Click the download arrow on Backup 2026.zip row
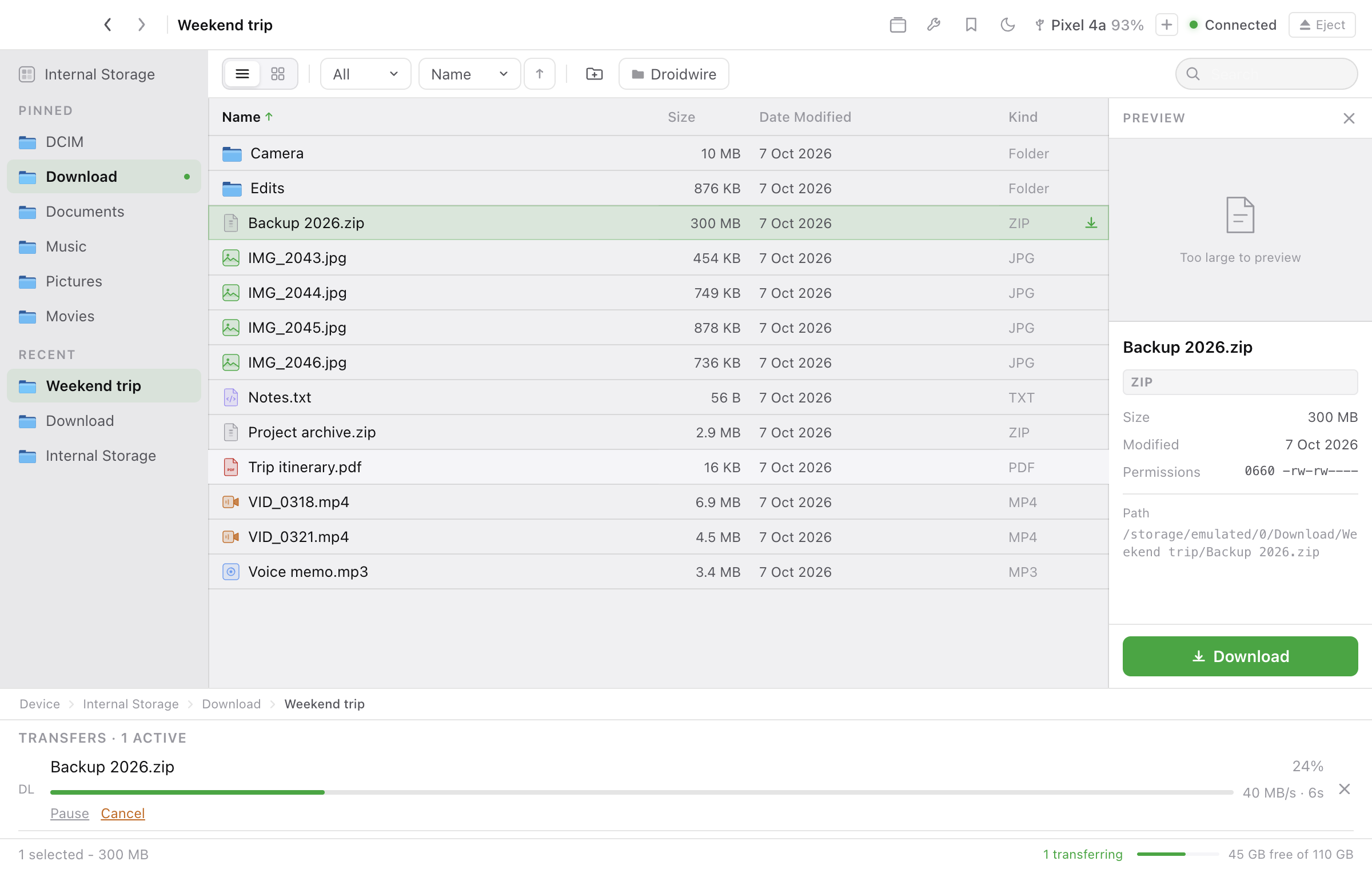The height and width of the screenshot is (869, 1372). point(1091,223)
